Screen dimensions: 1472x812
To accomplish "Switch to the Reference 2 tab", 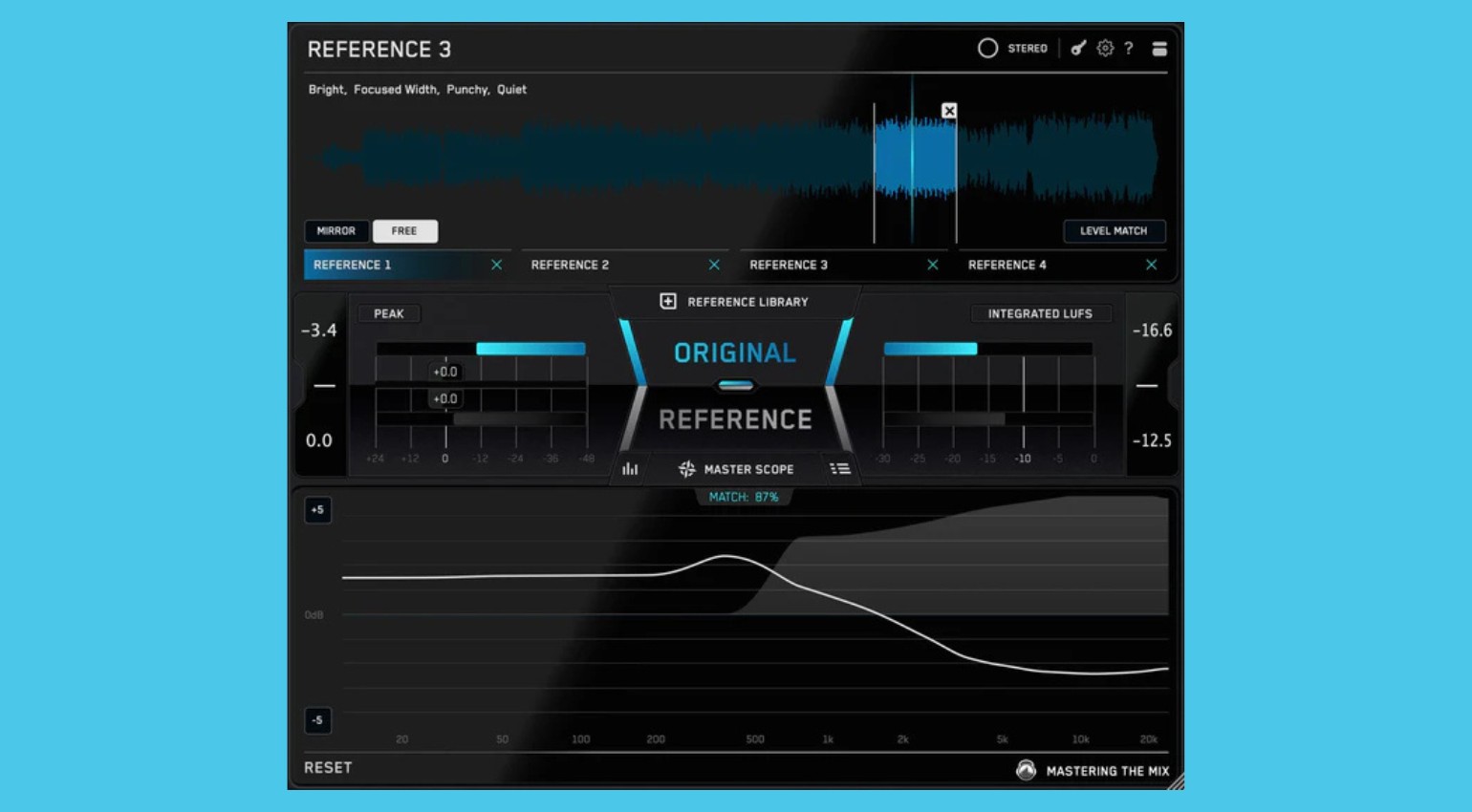I will pos(571,265).
